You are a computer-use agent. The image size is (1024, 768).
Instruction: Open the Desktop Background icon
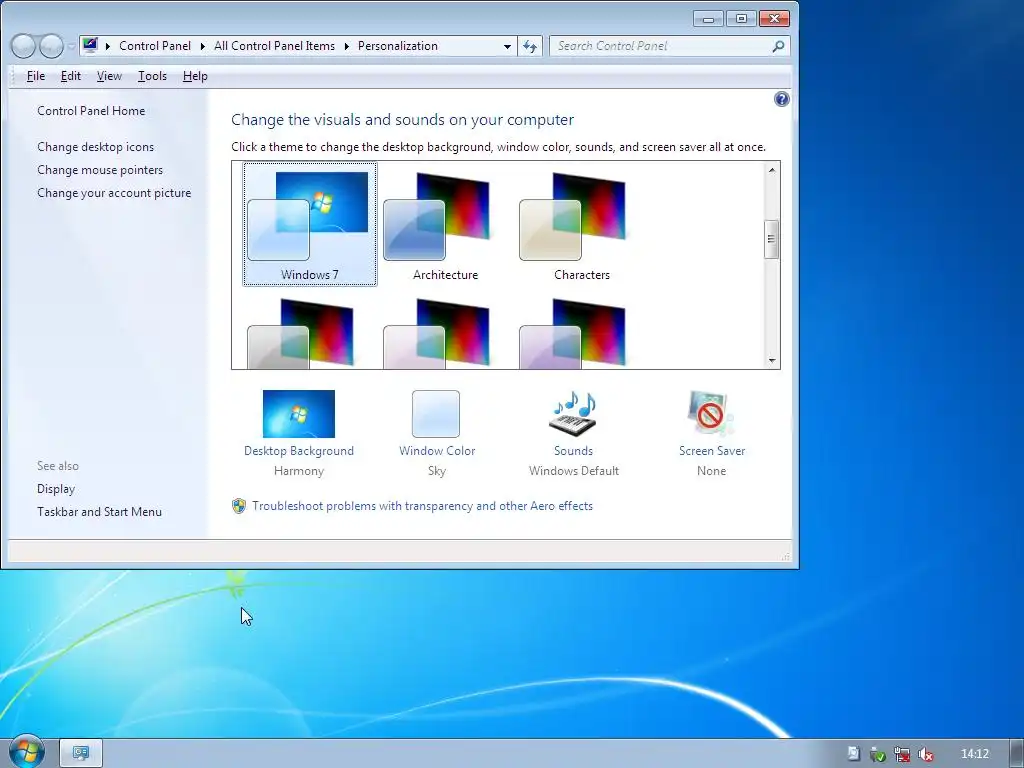coord(298,414)
